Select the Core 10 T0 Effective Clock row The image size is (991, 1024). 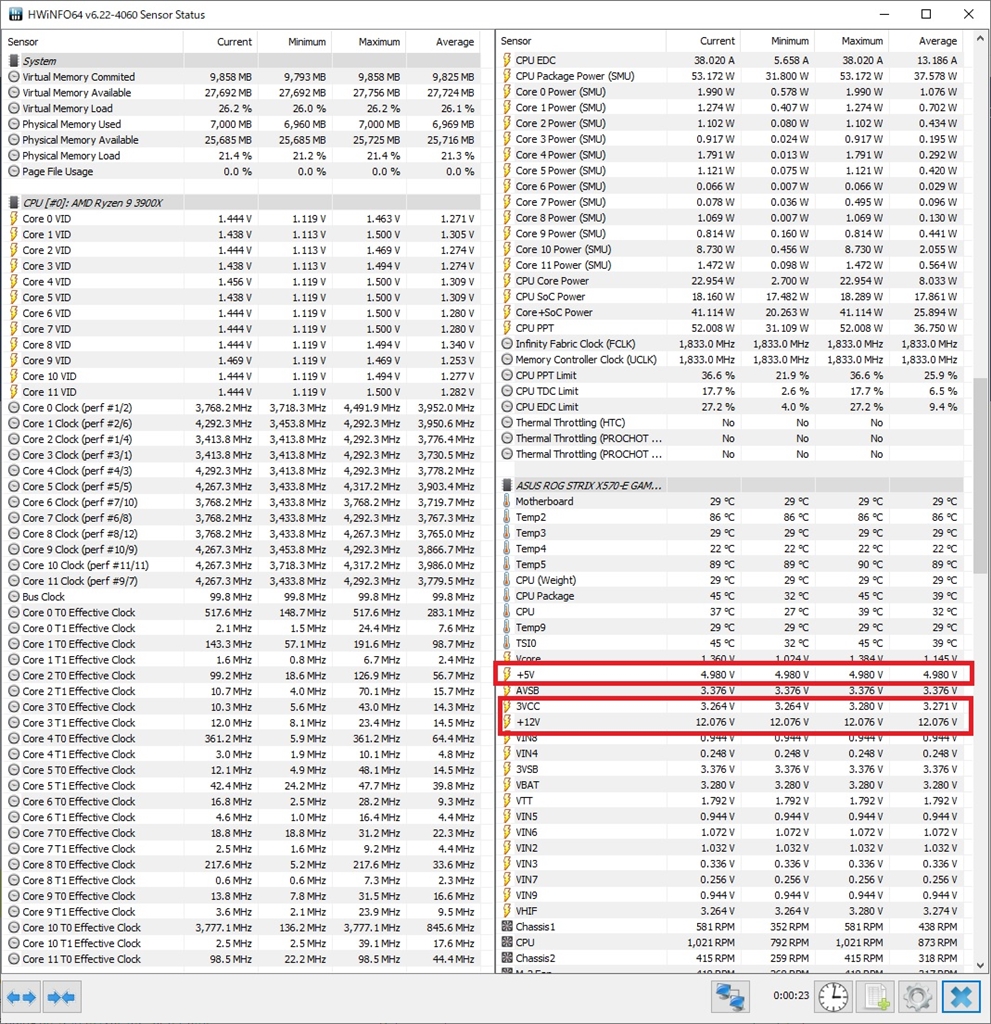[243, 927]
